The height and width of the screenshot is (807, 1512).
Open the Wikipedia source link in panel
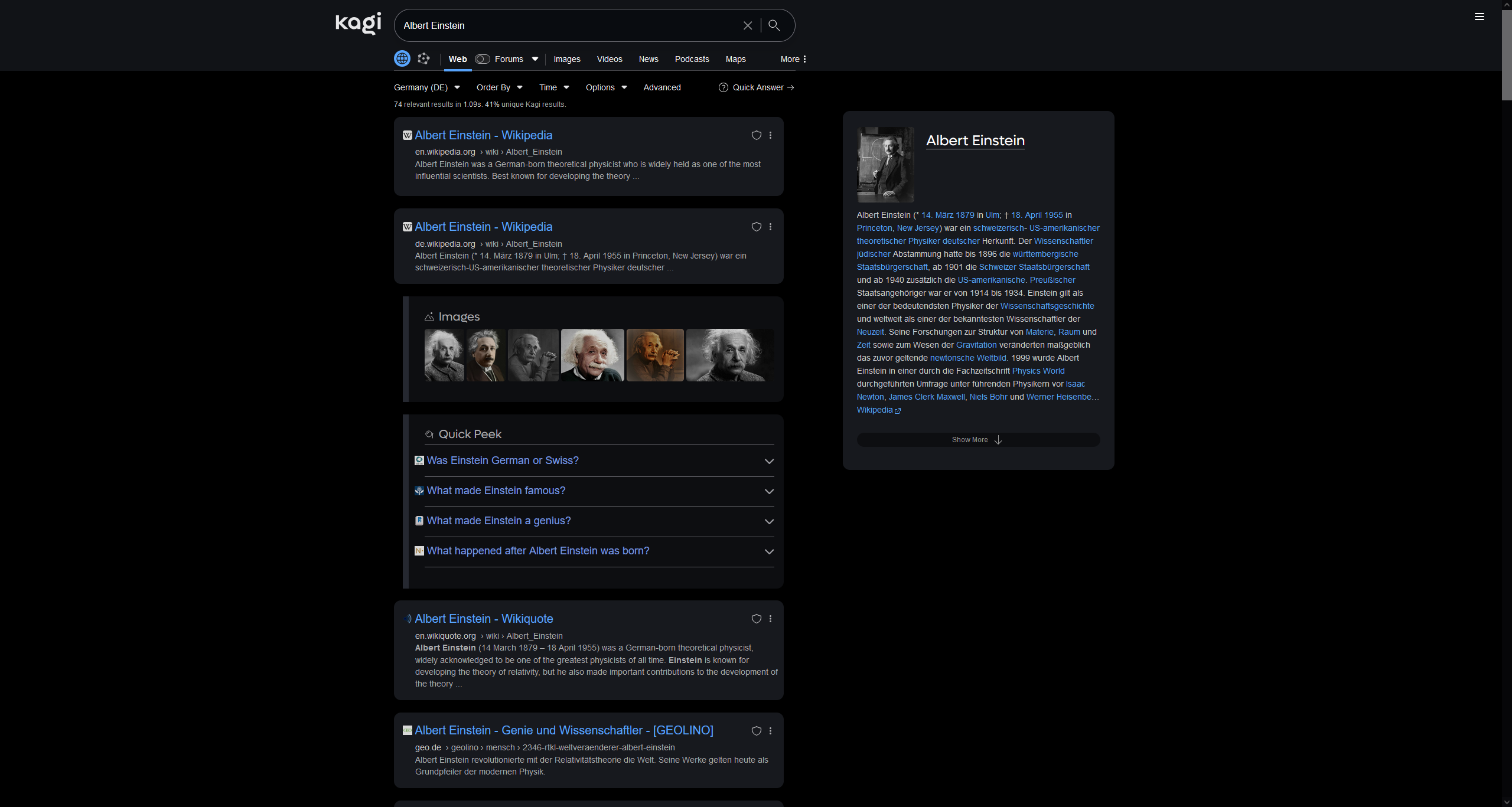pos(878,410)
